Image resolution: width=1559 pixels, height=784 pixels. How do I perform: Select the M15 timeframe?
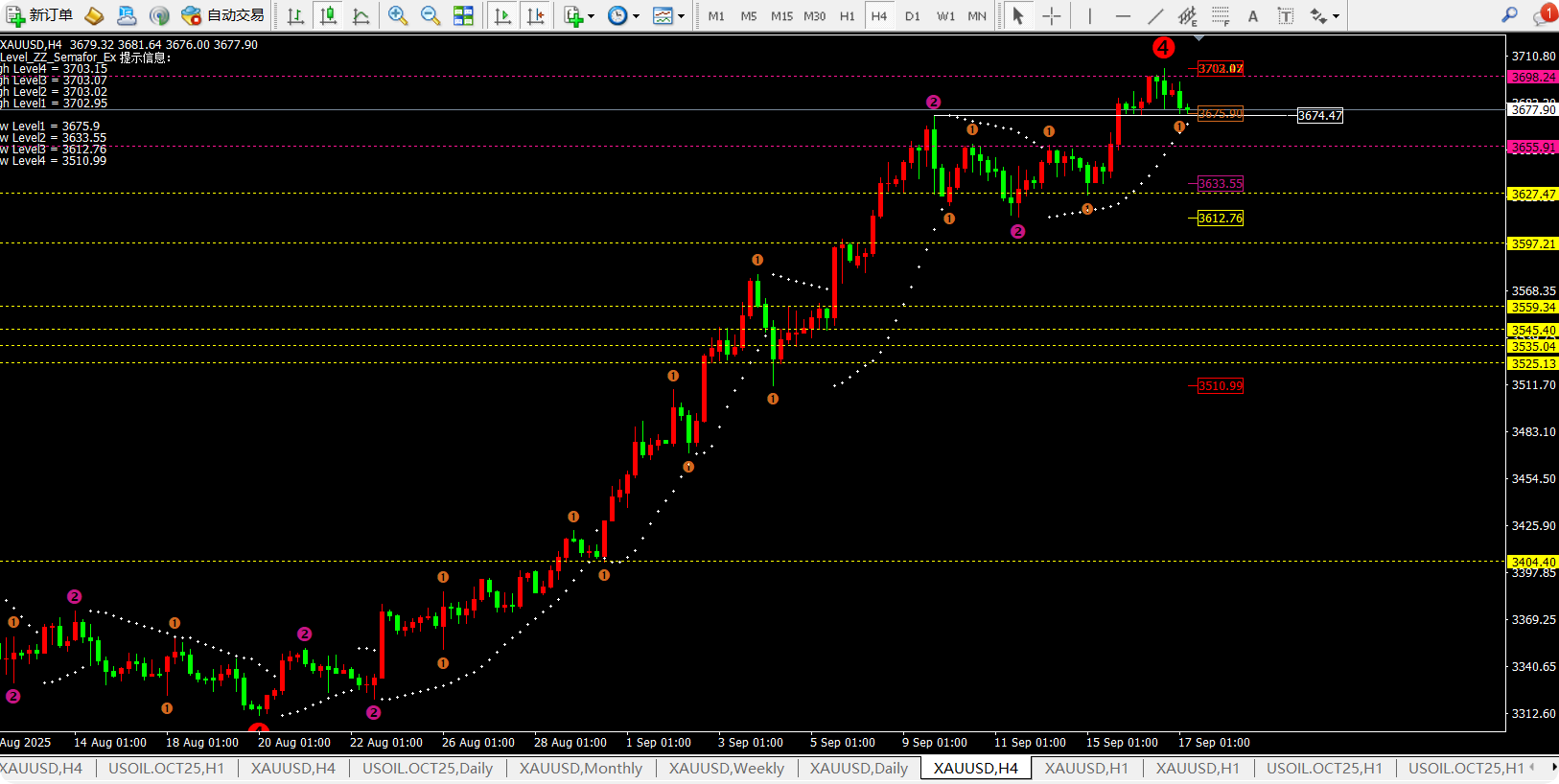tap(781, 16)
